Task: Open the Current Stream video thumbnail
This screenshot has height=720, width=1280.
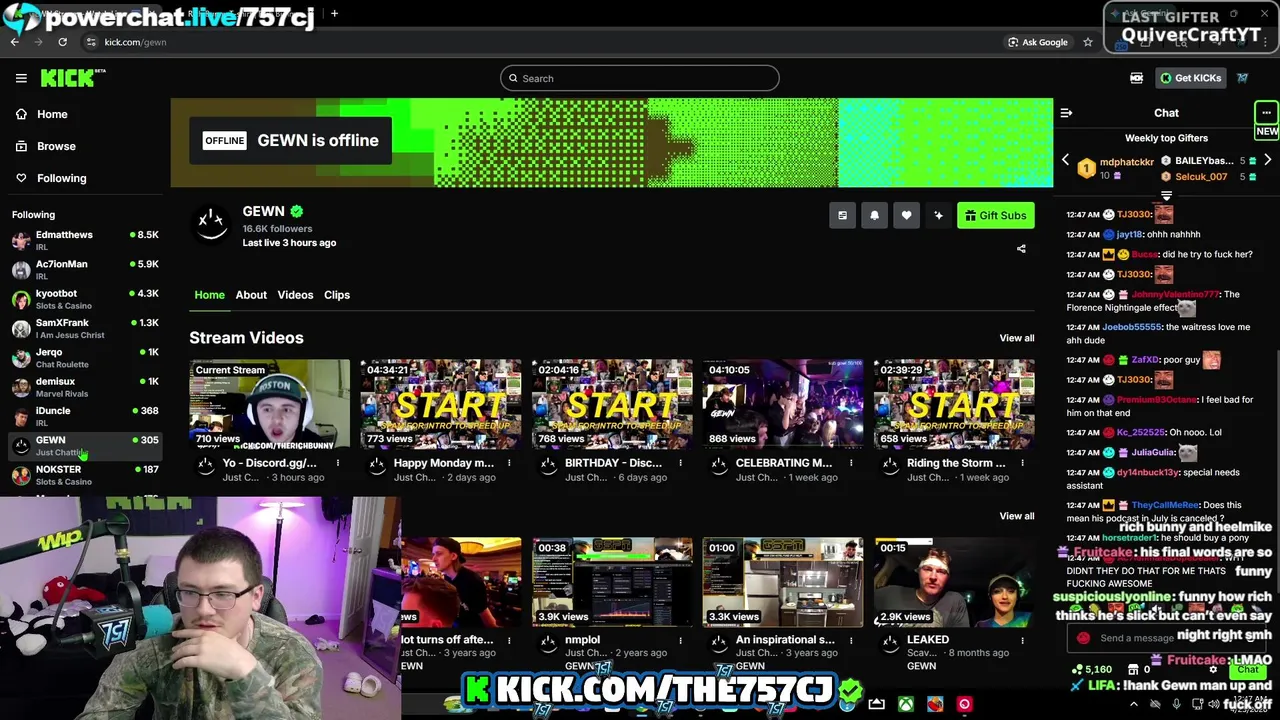Action: (270, 404)
